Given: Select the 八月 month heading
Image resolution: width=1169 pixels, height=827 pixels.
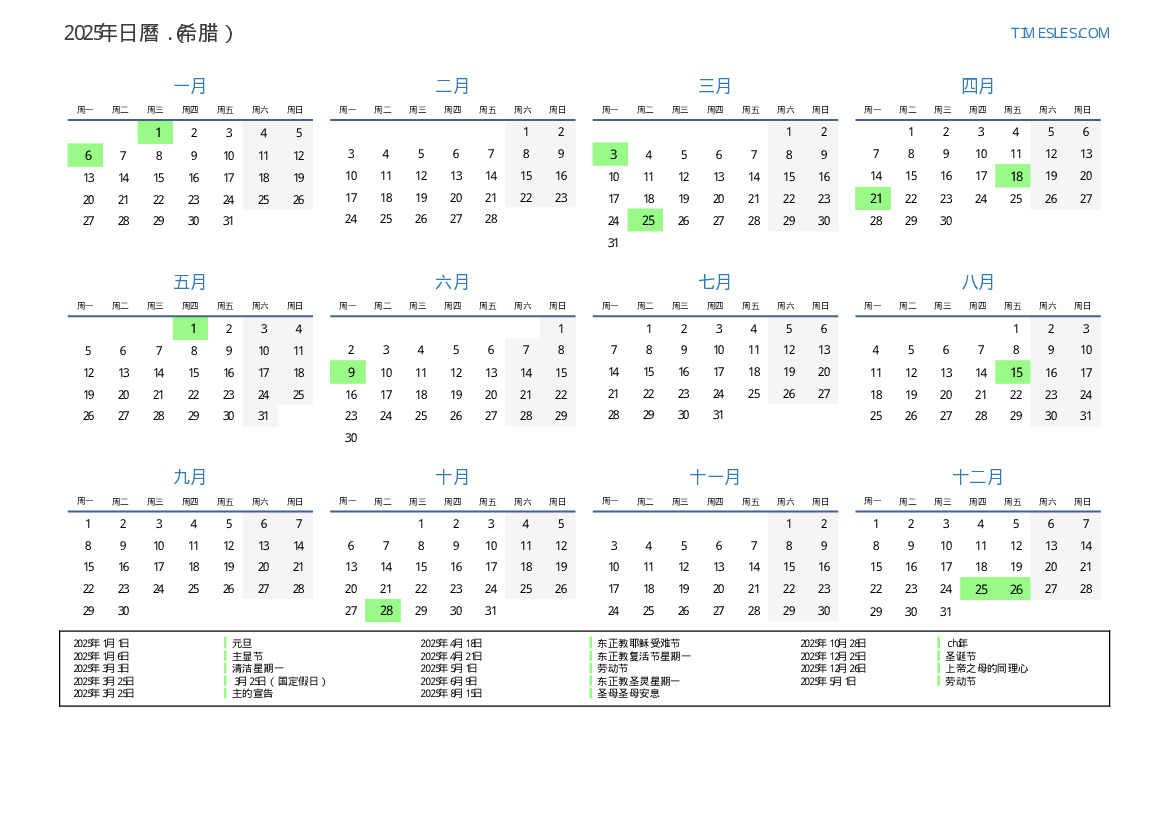Looking at the screenshot, I should [x=977, y=282].
